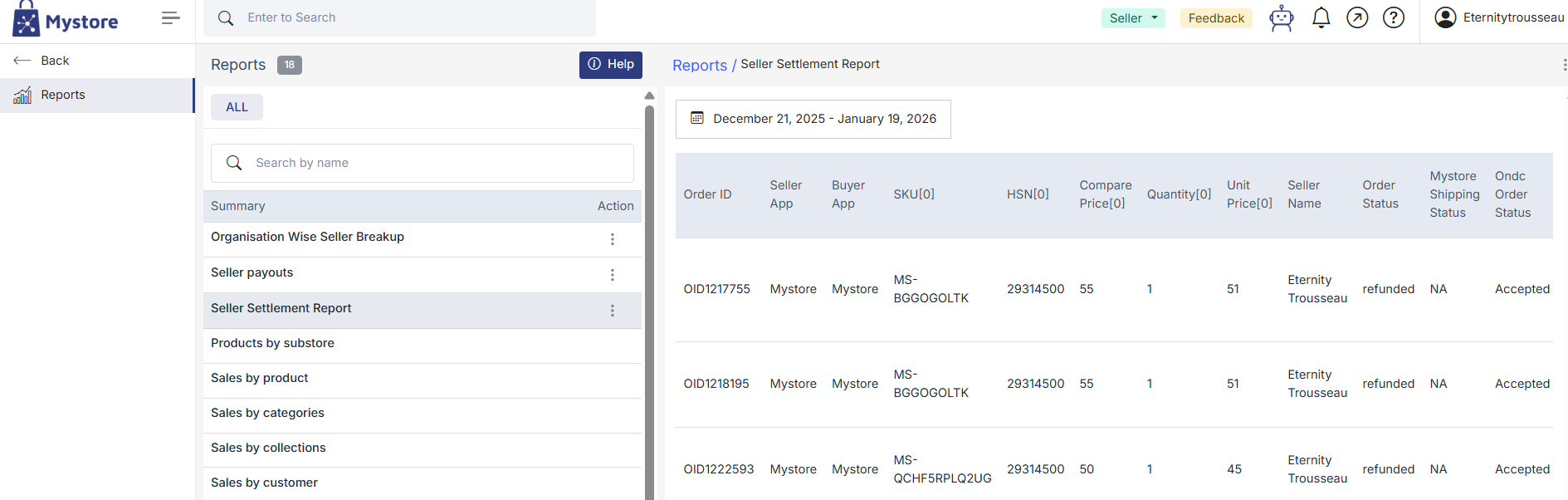The width and height of the screenshot is (1568, 500).
Task: Click the Feedback button
Action: coord(1216,18)
